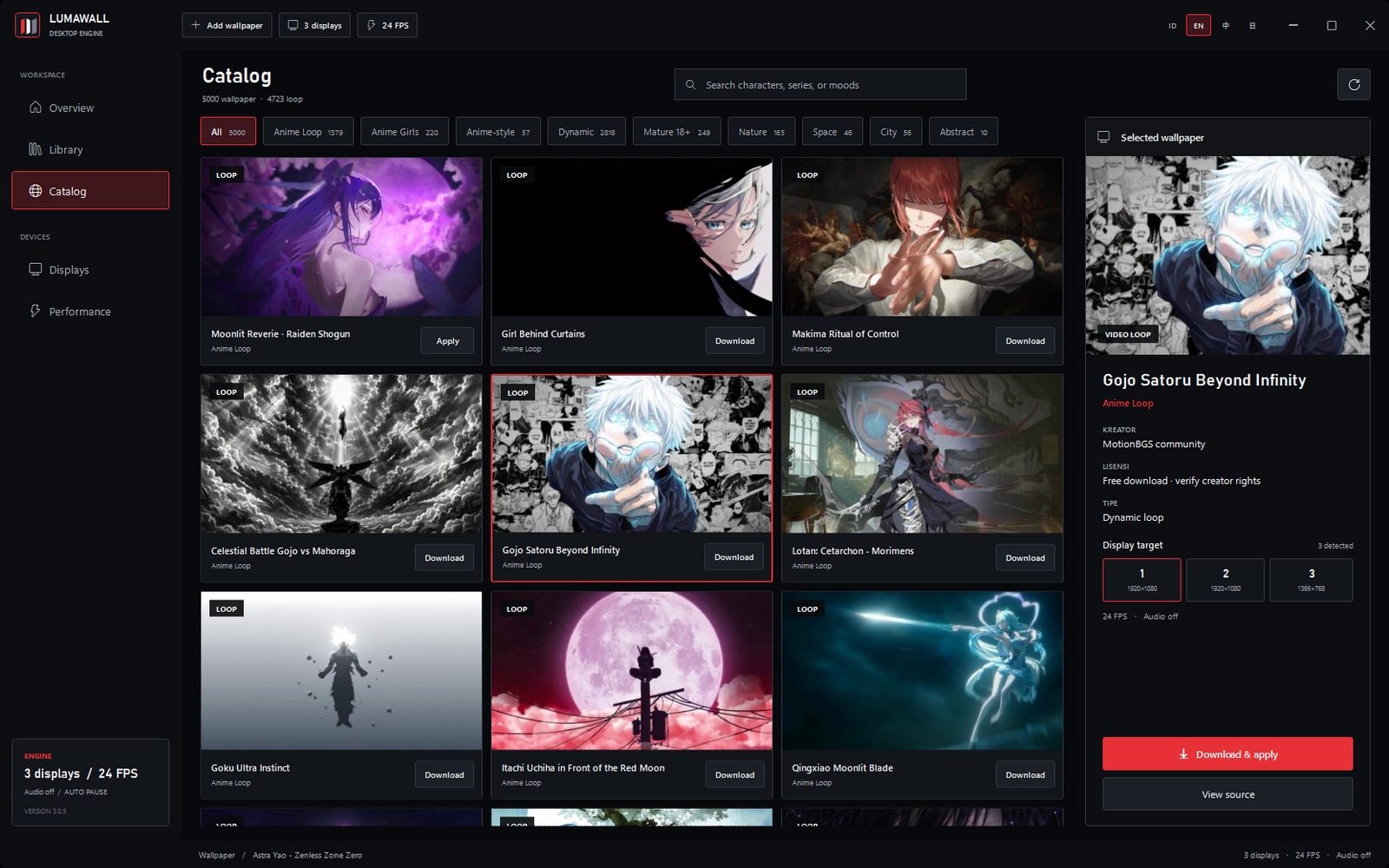Image resolution: width=1389 pixels, height=868 pixels.
Task: Open Displays under Devices
Action: click(90, 270)
